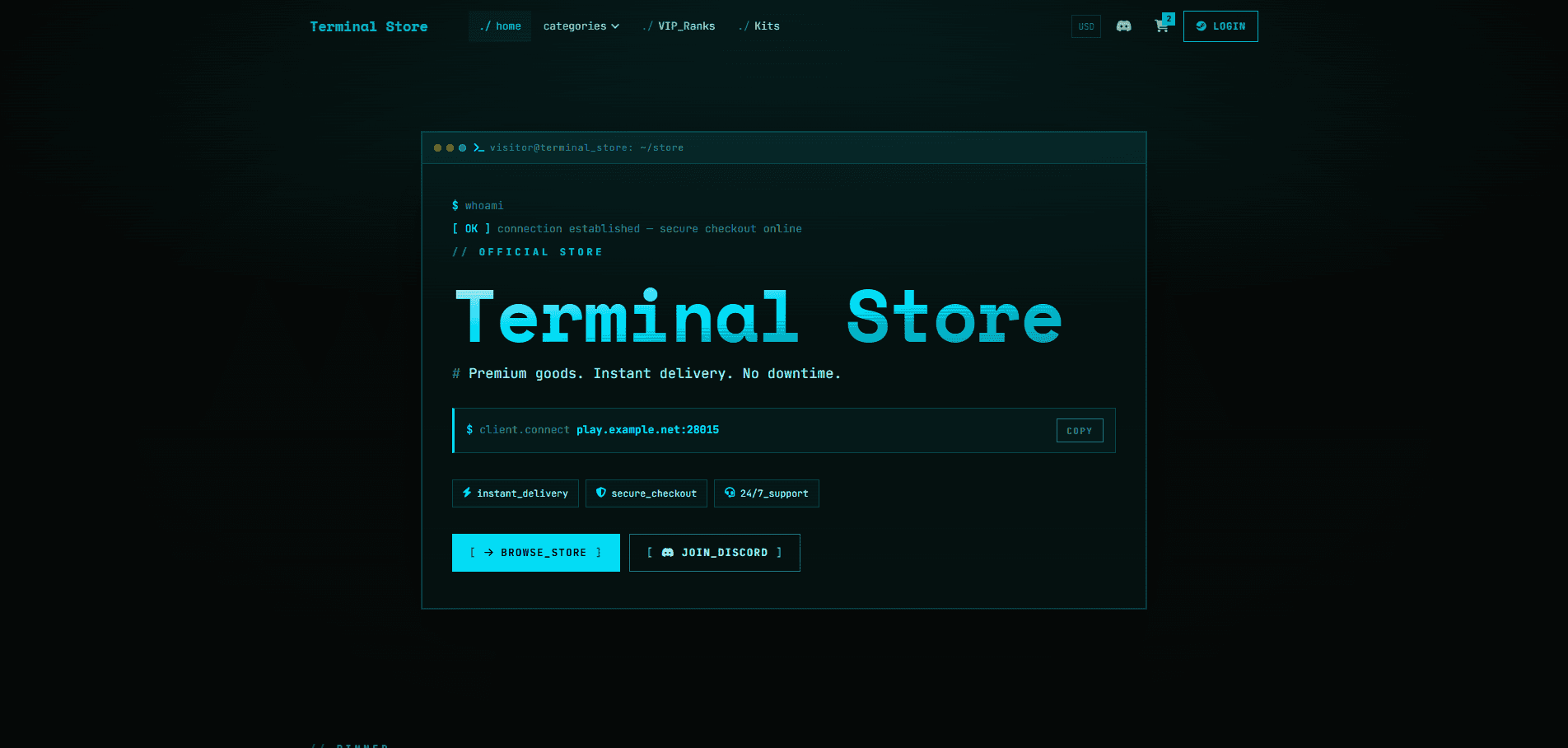
Task: Click the large Terminal Store heading
Action: point(758,317)
